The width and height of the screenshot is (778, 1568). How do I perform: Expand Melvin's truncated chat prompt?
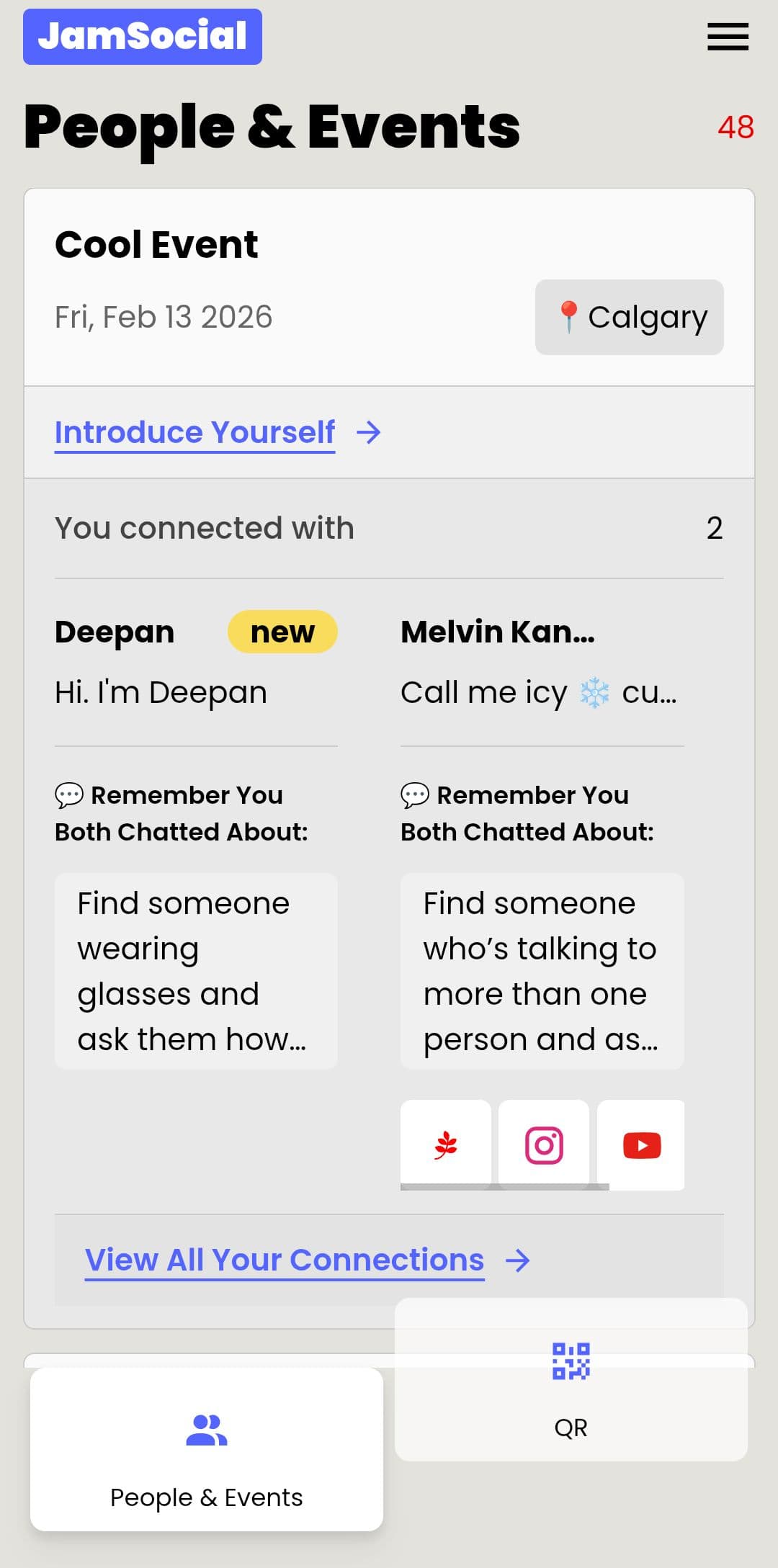(x=542, y=971)
